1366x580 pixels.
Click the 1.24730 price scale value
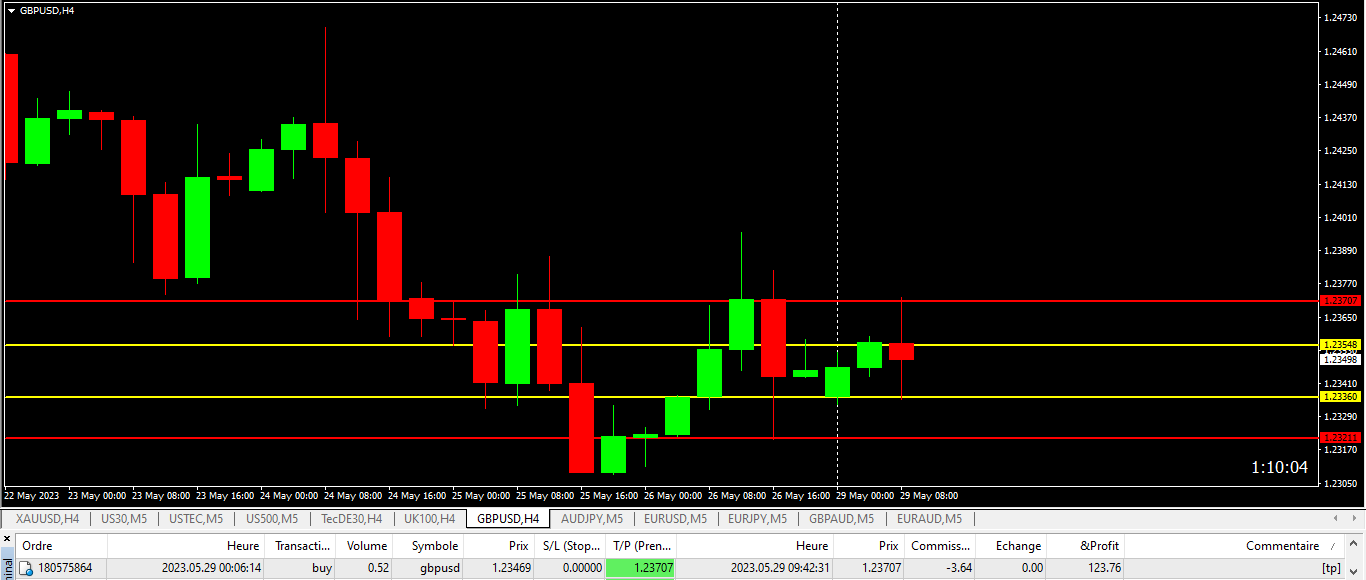1340,18
